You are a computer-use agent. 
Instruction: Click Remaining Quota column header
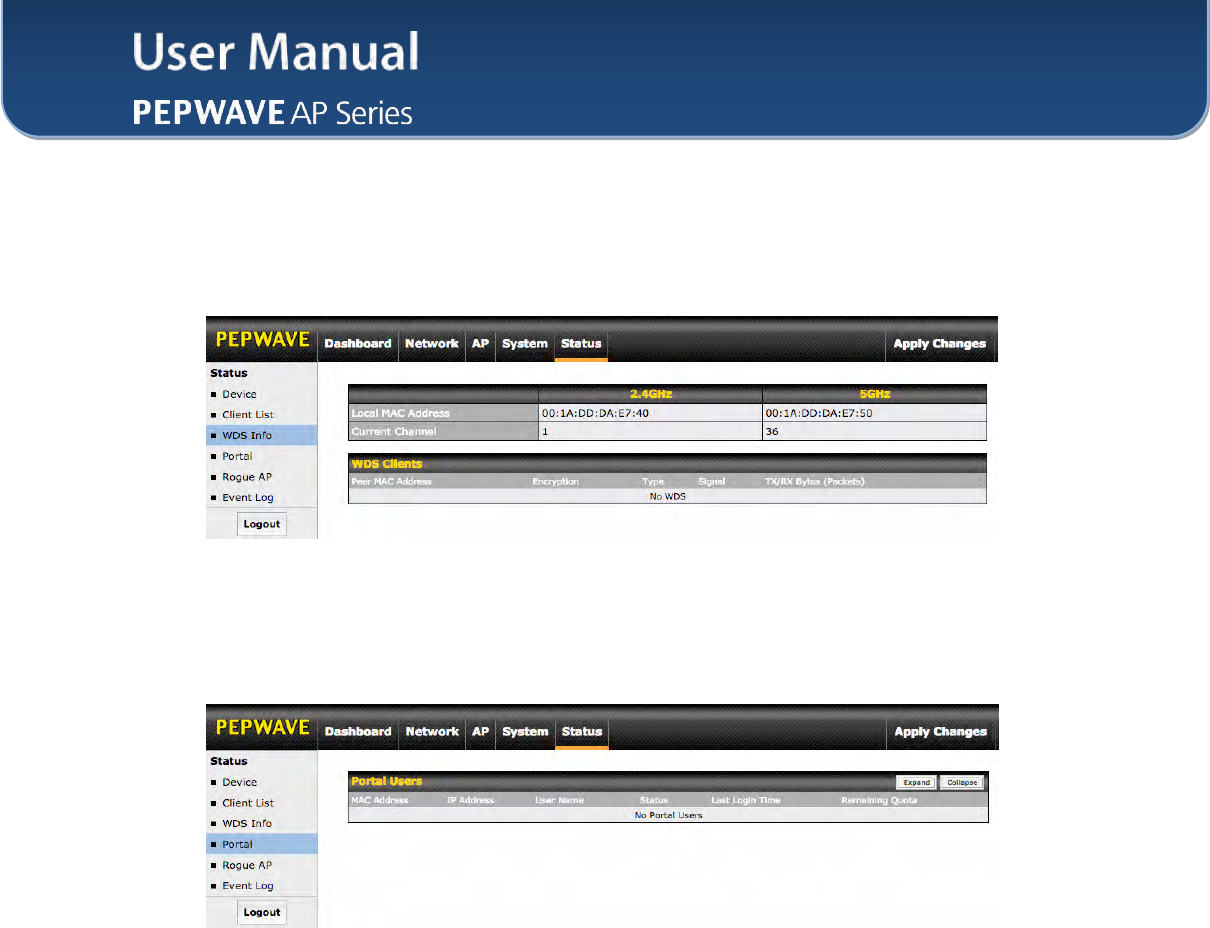(x=879, y=800)
